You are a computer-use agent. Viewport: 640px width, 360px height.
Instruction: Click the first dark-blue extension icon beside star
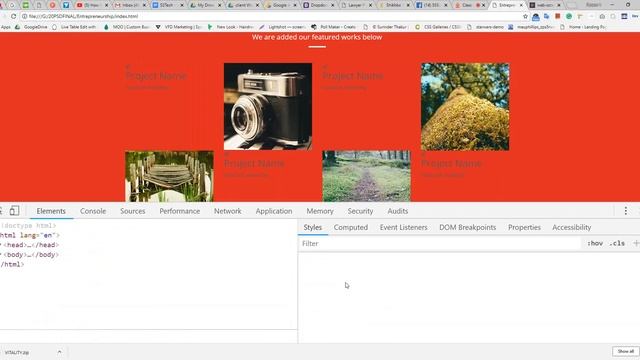click(536, 17)
